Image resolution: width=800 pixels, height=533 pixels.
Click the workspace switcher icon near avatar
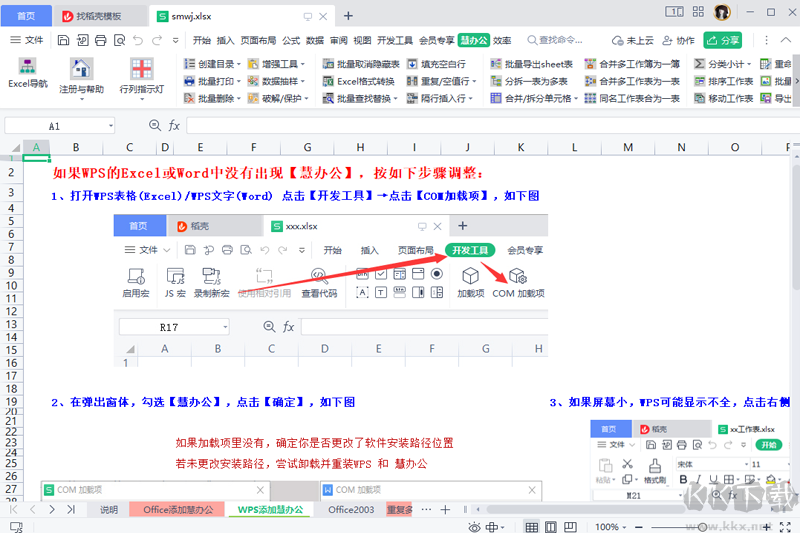coord(674,12)
